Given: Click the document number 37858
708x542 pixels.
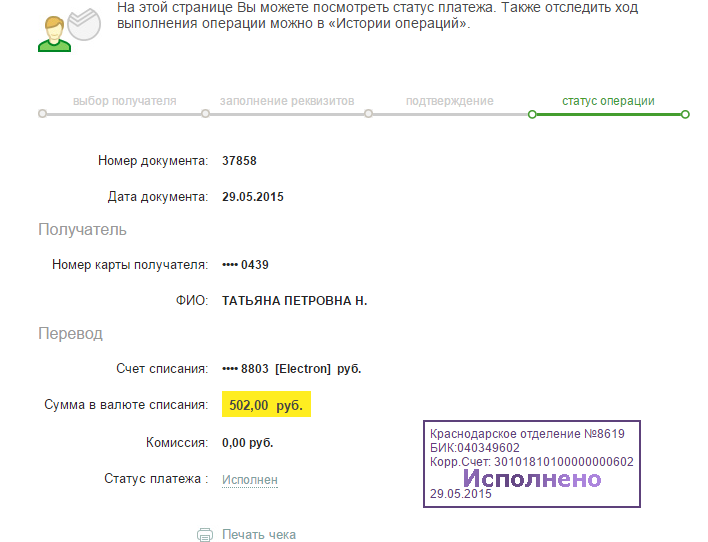Looking at the screenshot, I should [x=239, y=161].
